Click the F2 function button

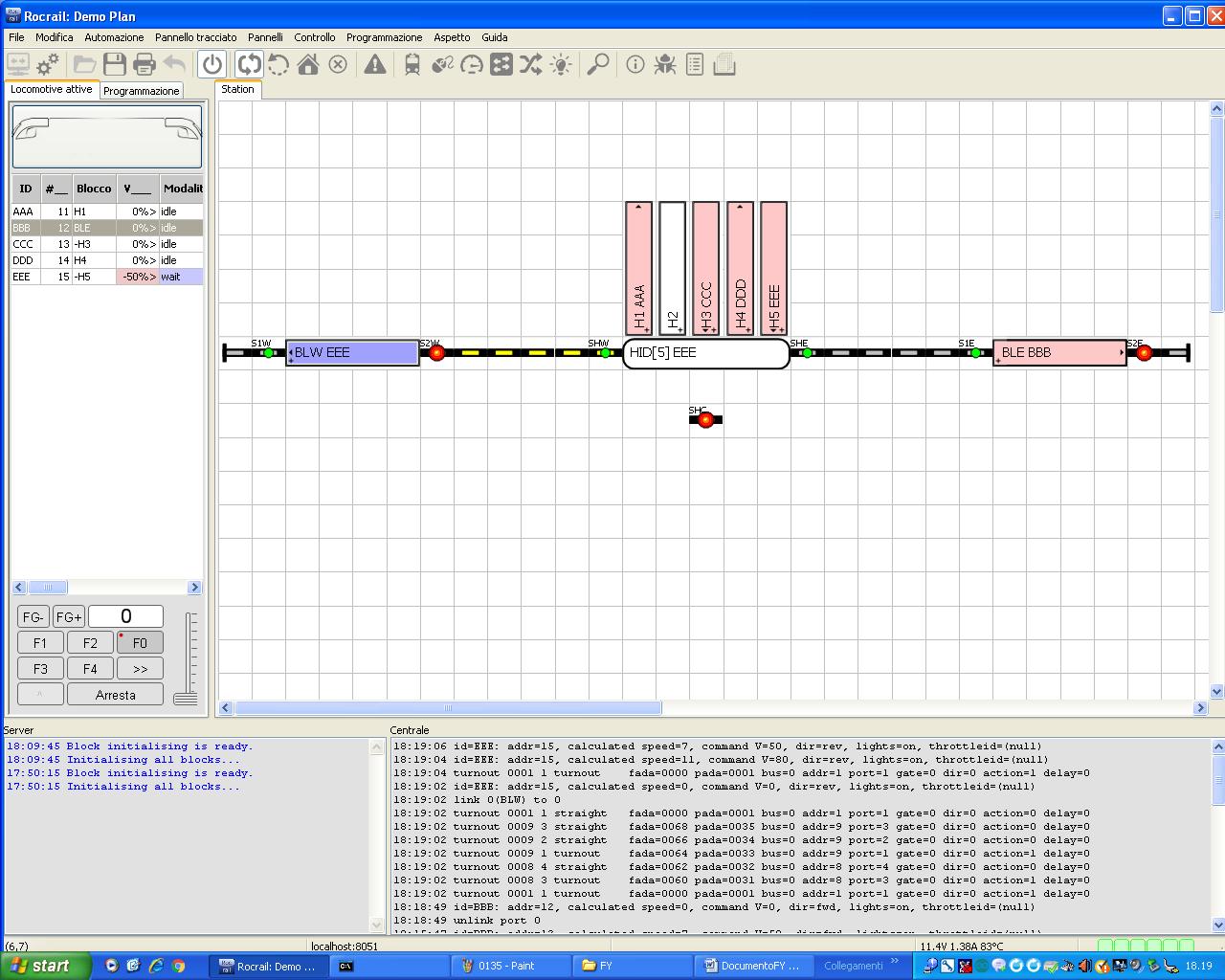pyautogui.click(x=90, y=643)
